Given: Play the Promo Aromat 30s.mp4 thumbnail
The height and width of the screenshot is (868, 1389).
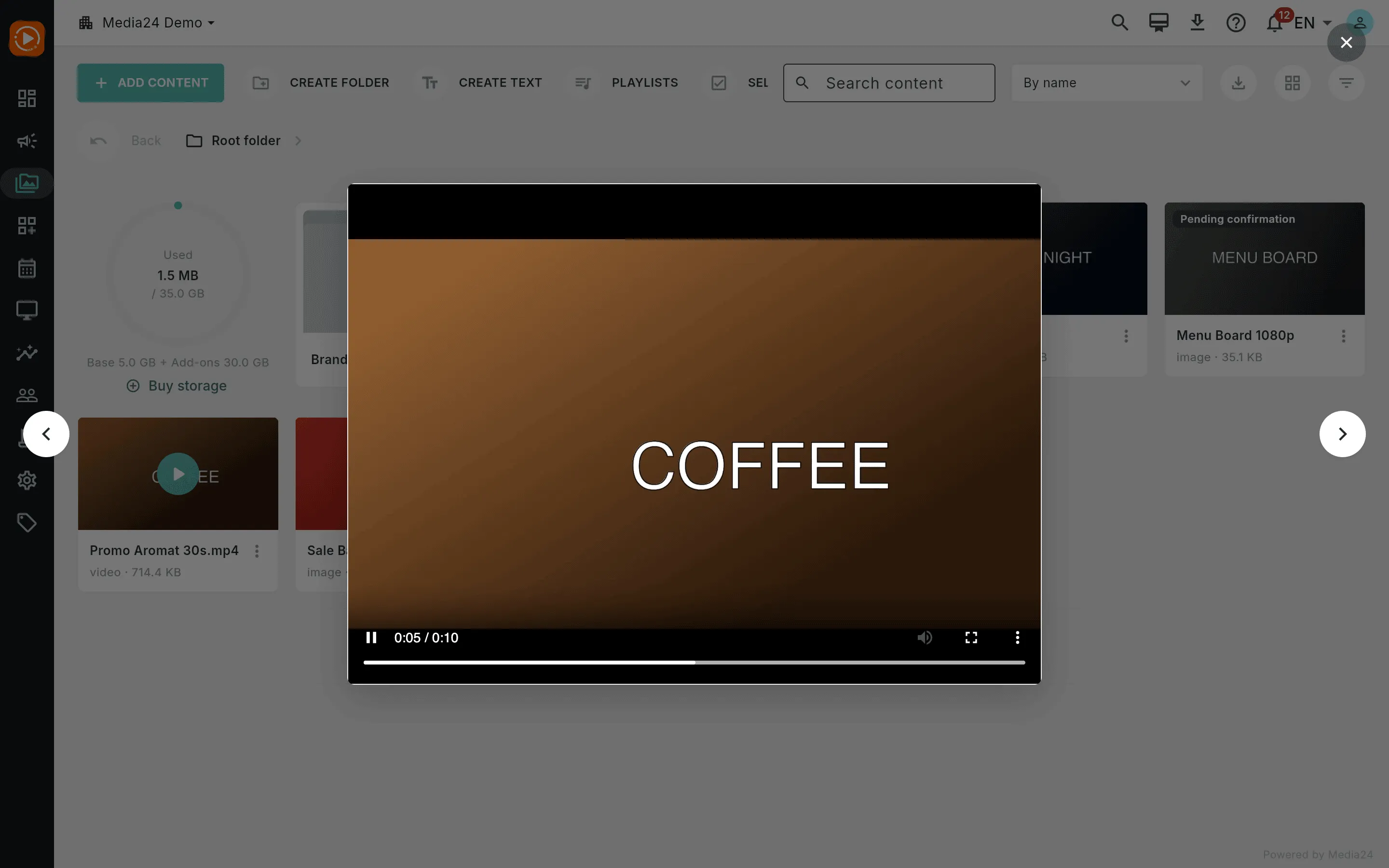Looking at the screenshot, I should (178, 474).
